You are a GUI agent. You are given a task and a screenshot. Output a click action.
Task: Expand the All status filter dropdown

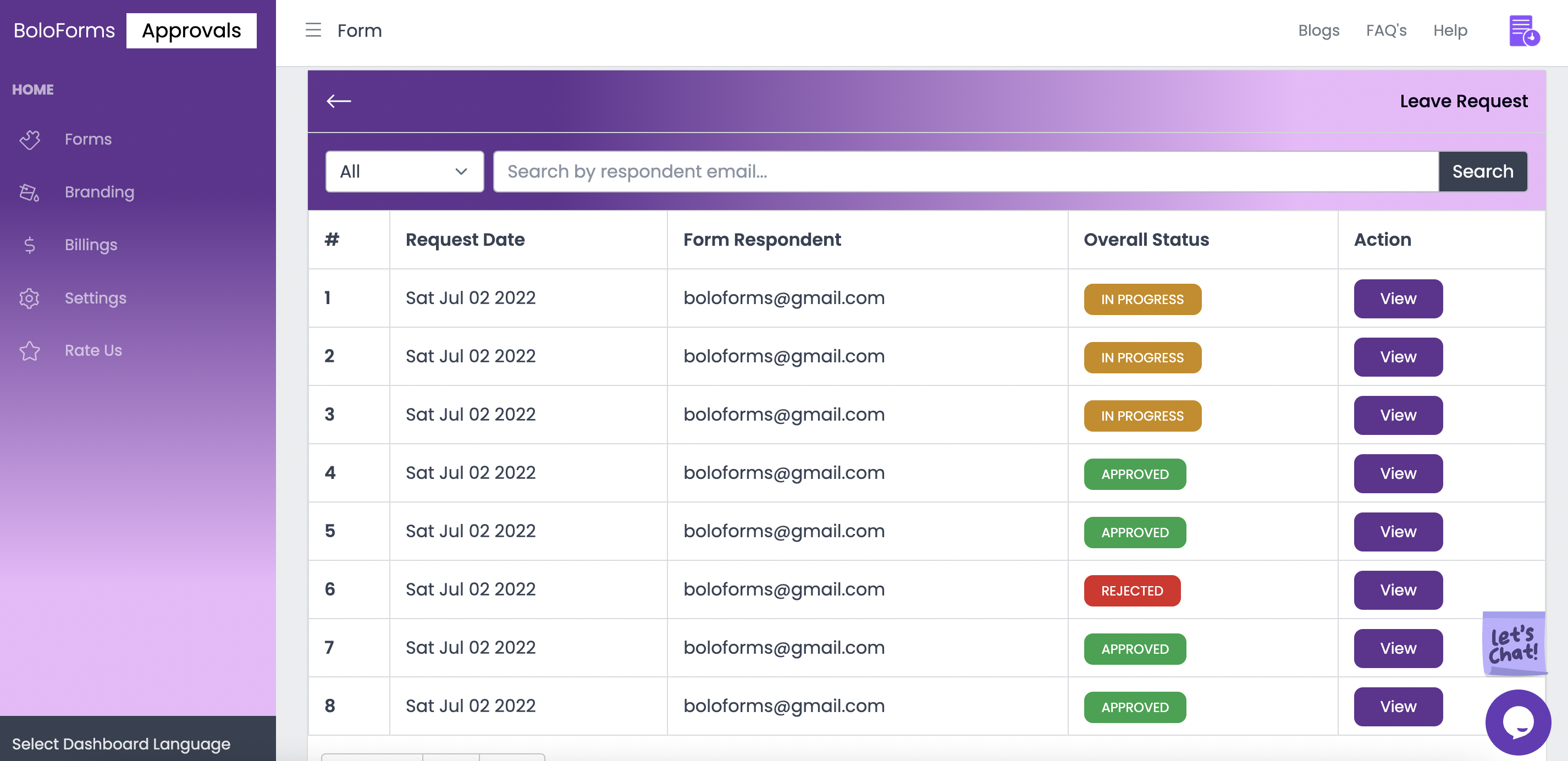[x=404, y=172]
